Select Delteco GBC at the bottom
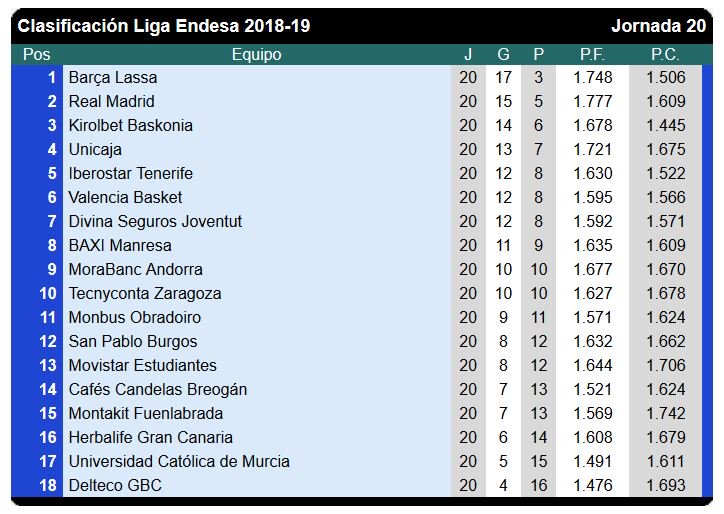Screen dimensions: 724x514 pyautogui.click(x=115, y=485)
